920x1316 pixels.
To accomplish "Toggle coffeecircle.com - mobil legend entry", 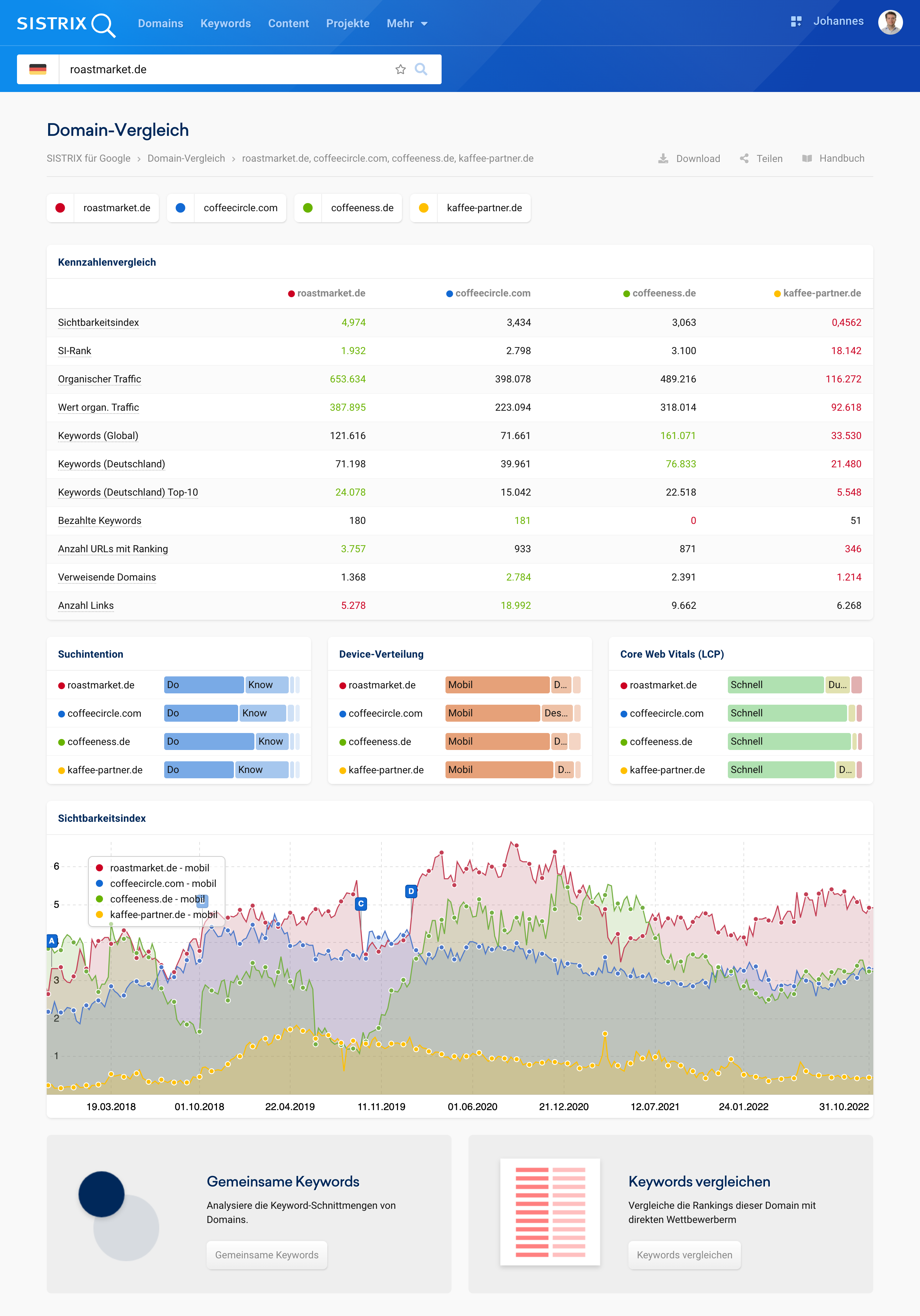I will 162,883.
